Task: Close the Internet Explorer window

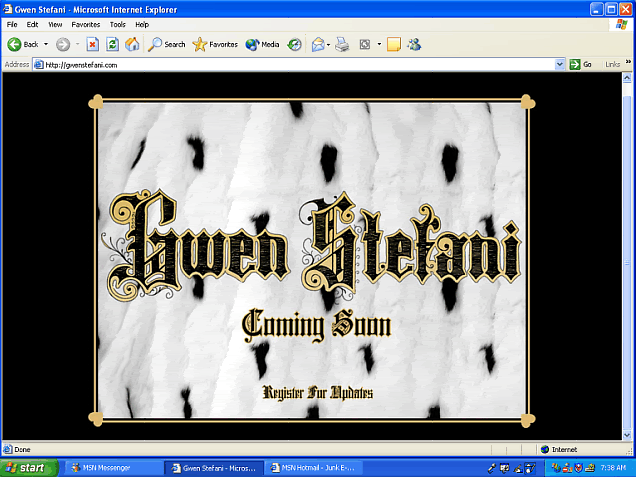Action: [626, 9]
